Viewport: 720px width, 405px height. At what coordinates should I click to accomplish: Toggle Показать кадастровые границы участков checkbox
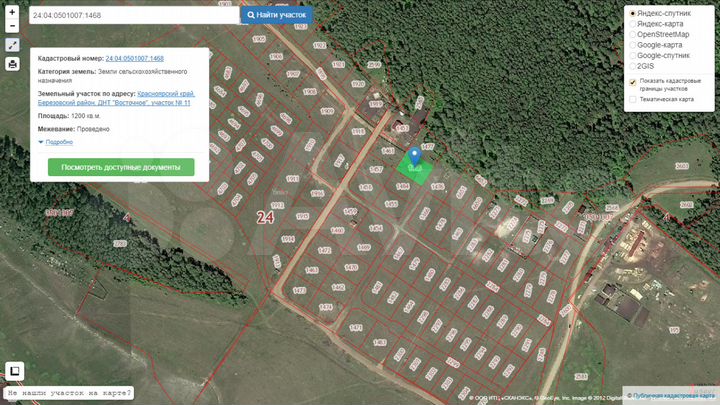[632, 82]
